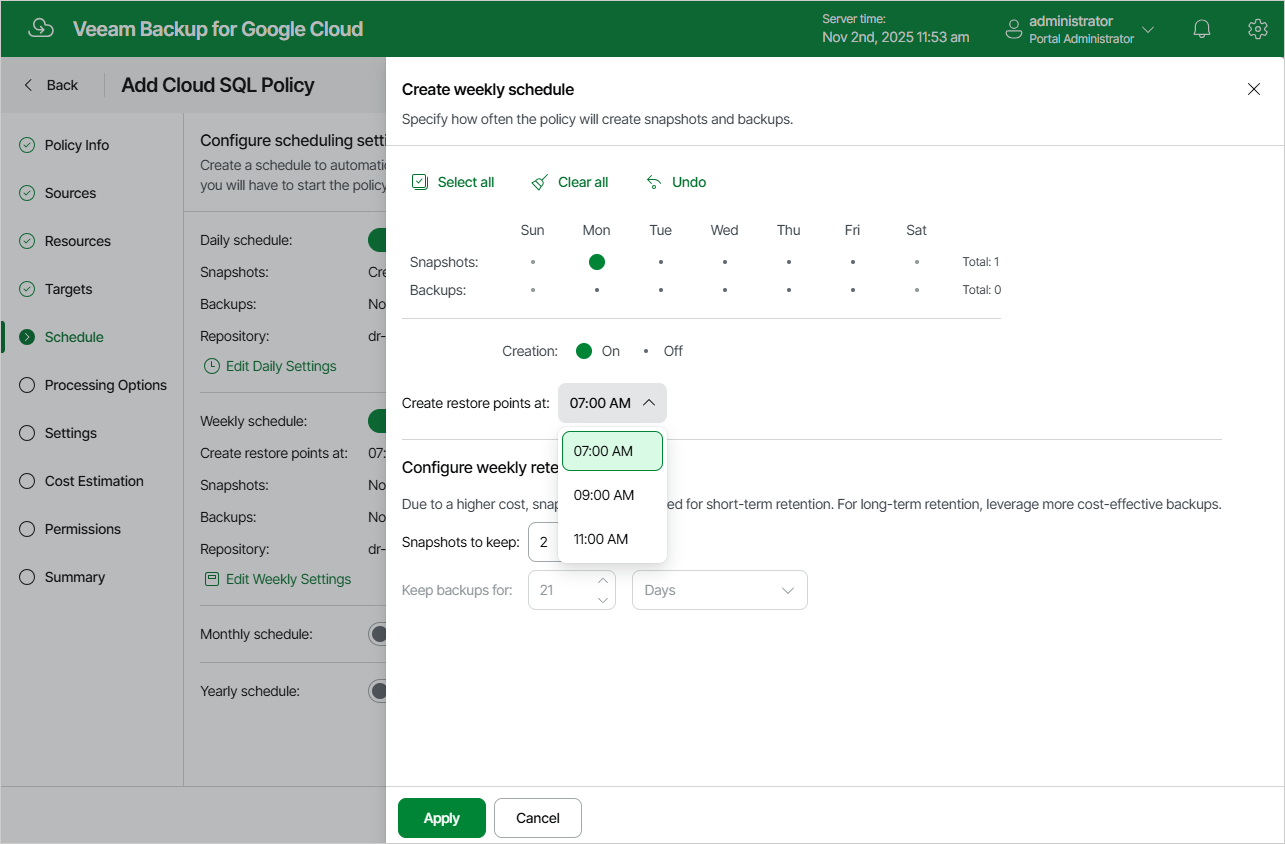Click the clock icon beside Edit Daily Settings
The image size is (1285, 844).
212,366
